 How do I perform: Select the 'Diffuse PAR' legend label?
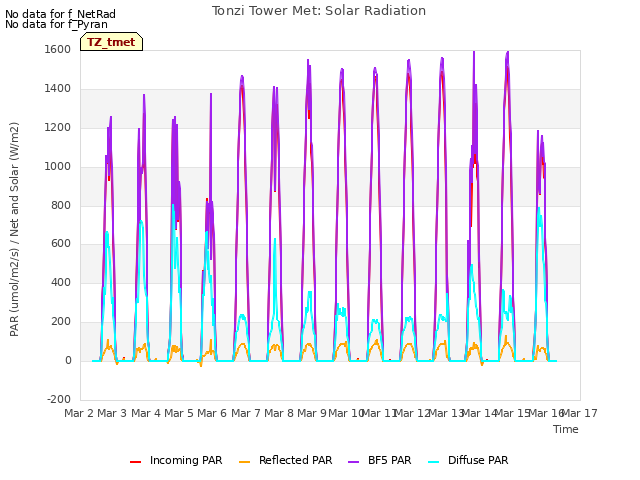[x=478, y=460]
